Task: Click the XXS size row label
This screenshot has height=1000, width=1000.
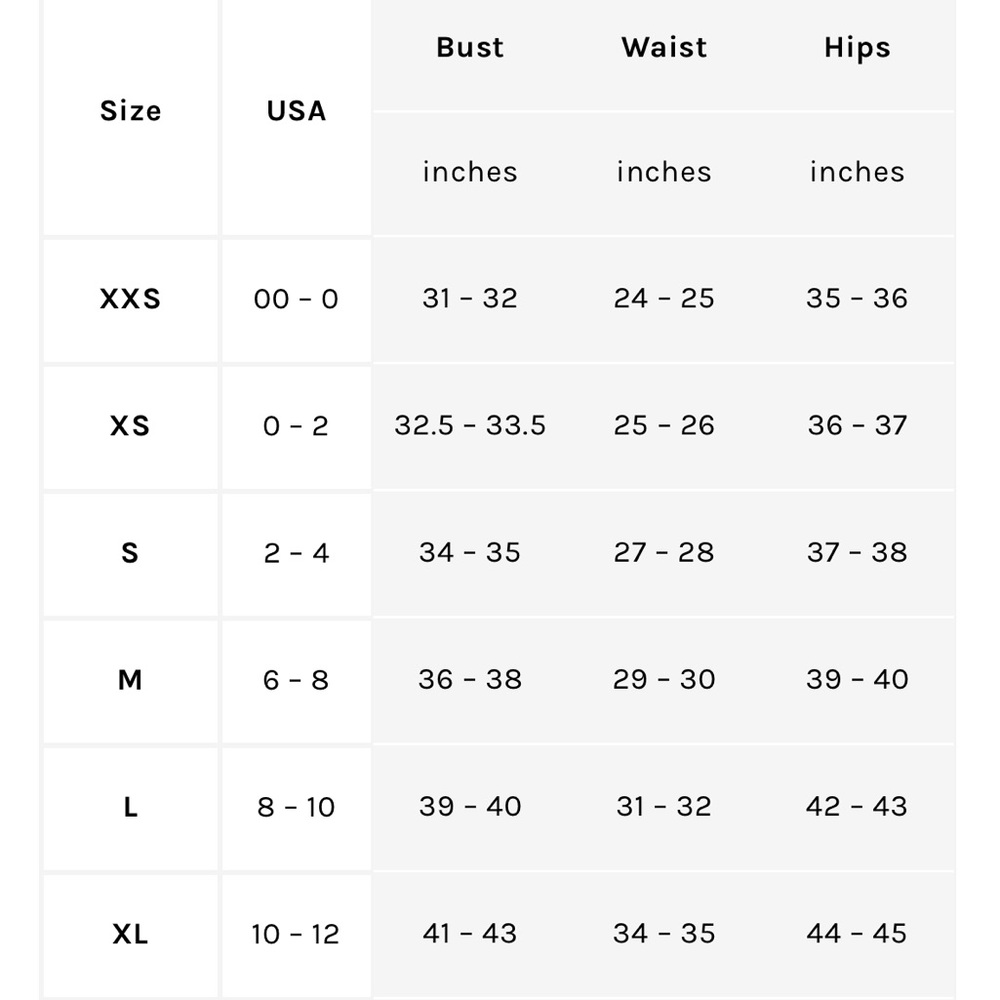Action: [131, 298]
